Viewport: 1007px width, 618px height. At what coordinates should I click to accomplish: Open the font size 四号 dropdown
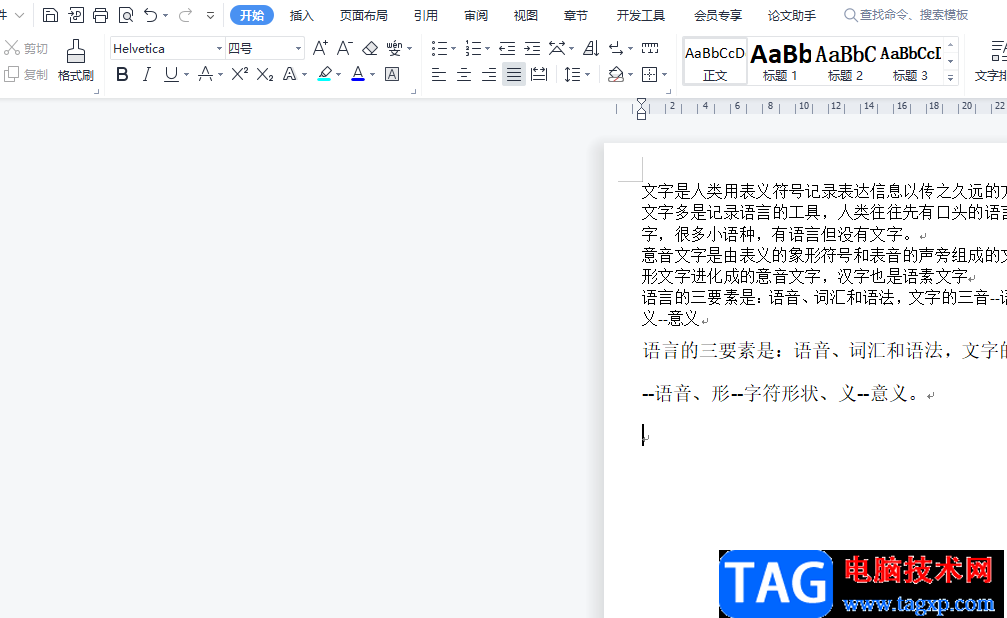pos(299,49)
